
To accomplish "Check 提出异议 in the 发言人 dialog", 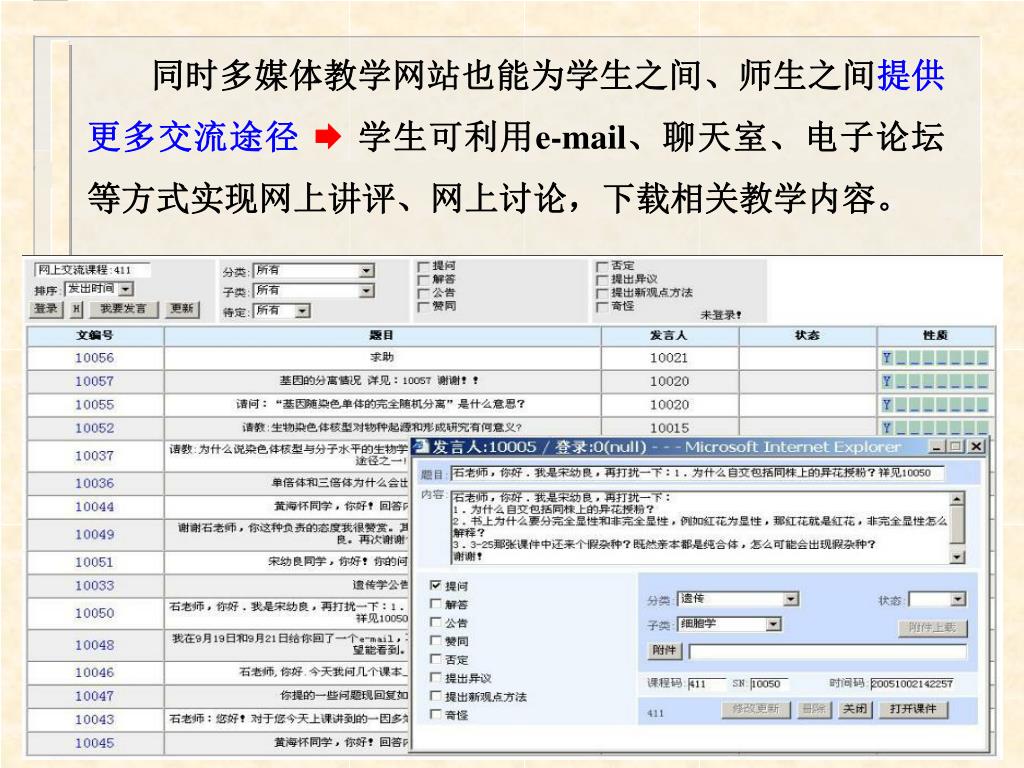I will (x=436, y=677).
